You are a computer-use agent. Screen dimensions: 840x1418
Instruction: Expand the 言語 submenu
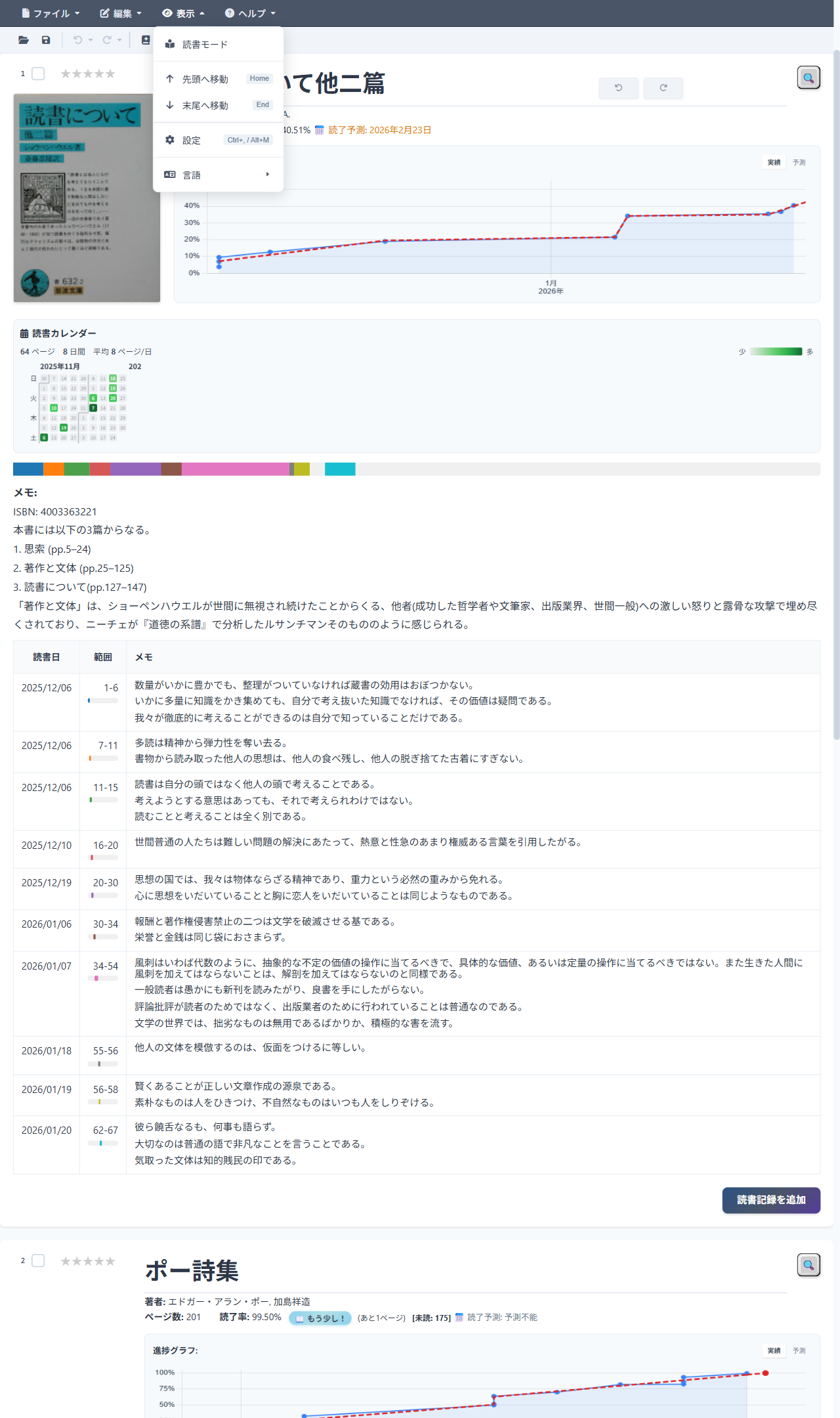tap(218, 175)
